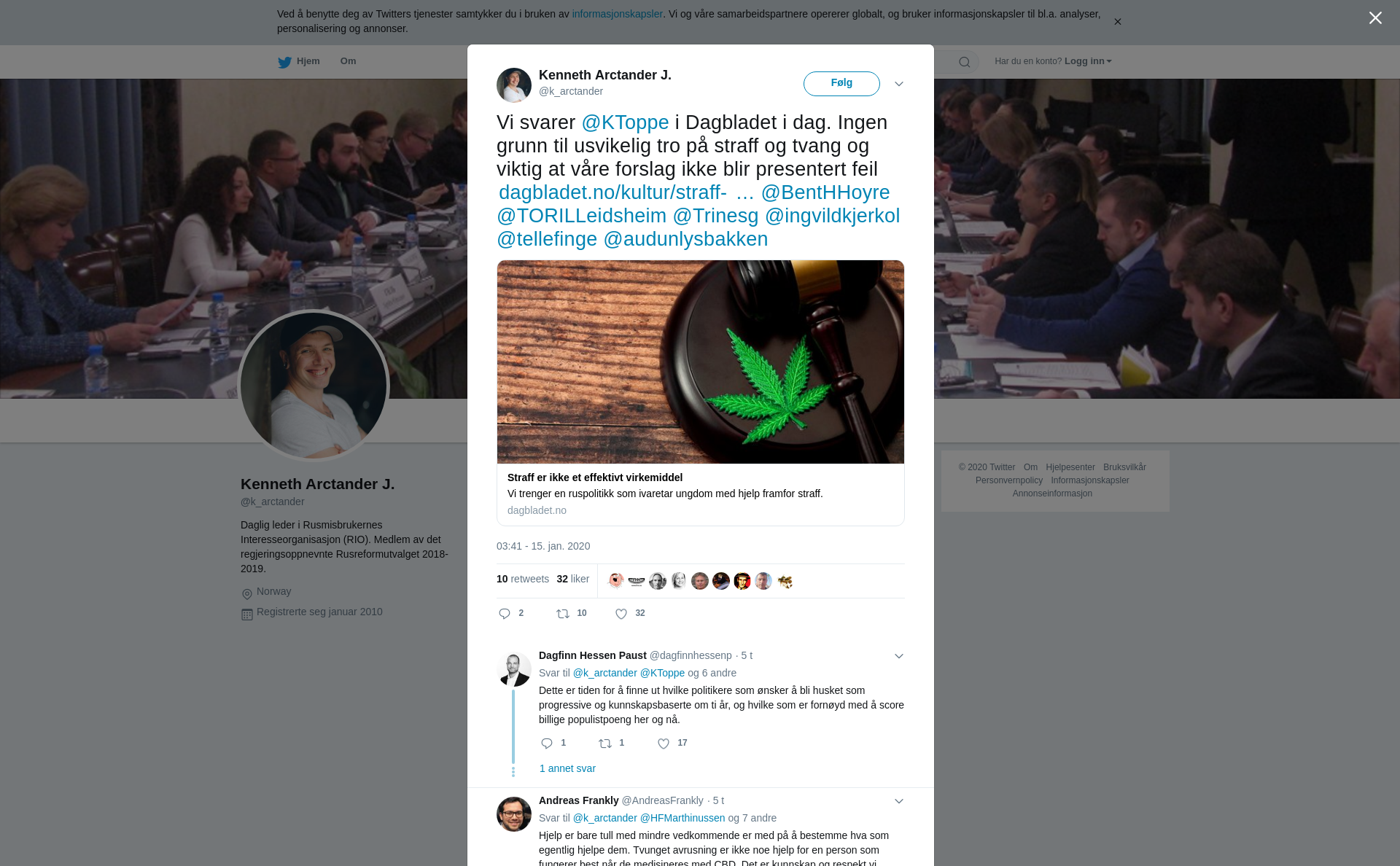Like Dagfinn Hessen Paust's reply
Viewport: 1400px width, 866px height.
tap(664, 744)
